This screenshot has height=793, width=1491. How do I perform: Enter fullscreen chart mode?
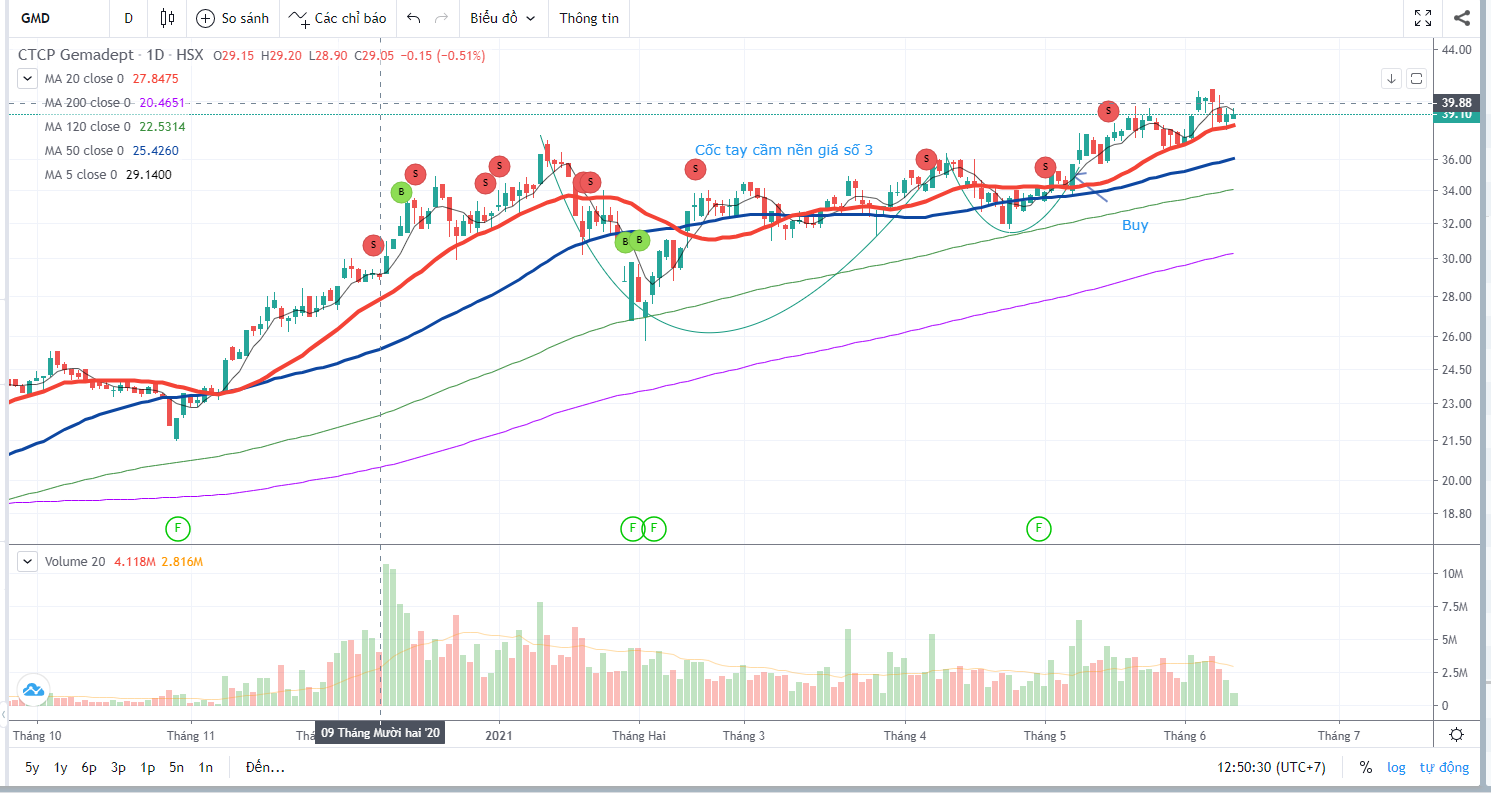(1423, 18)
